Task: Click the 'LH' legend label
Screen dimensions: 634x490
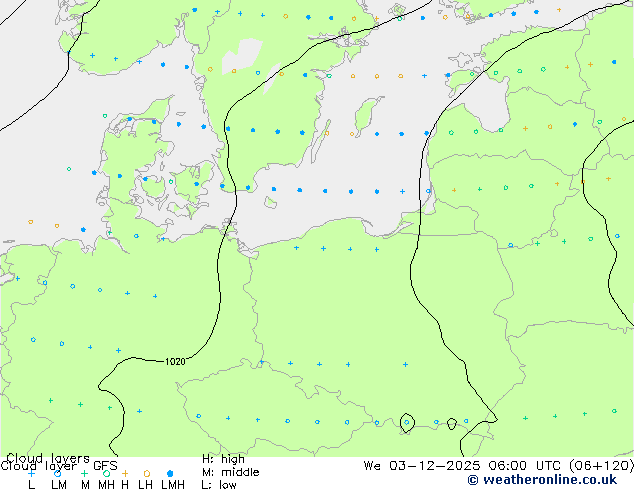Action: (145, 484)
